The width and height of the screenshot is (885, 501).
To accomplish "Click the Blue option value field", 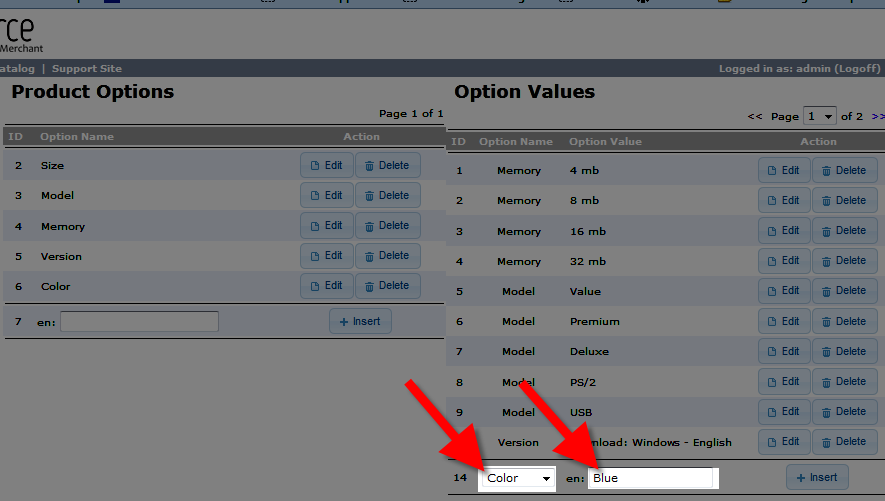I will coord(651,478).
